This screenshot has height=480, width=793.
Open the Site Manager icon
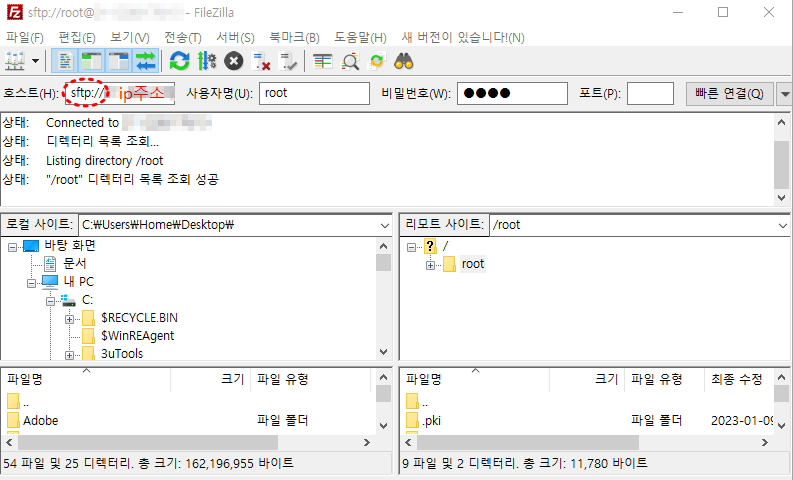pyautogui.click(x=15, y=62)
